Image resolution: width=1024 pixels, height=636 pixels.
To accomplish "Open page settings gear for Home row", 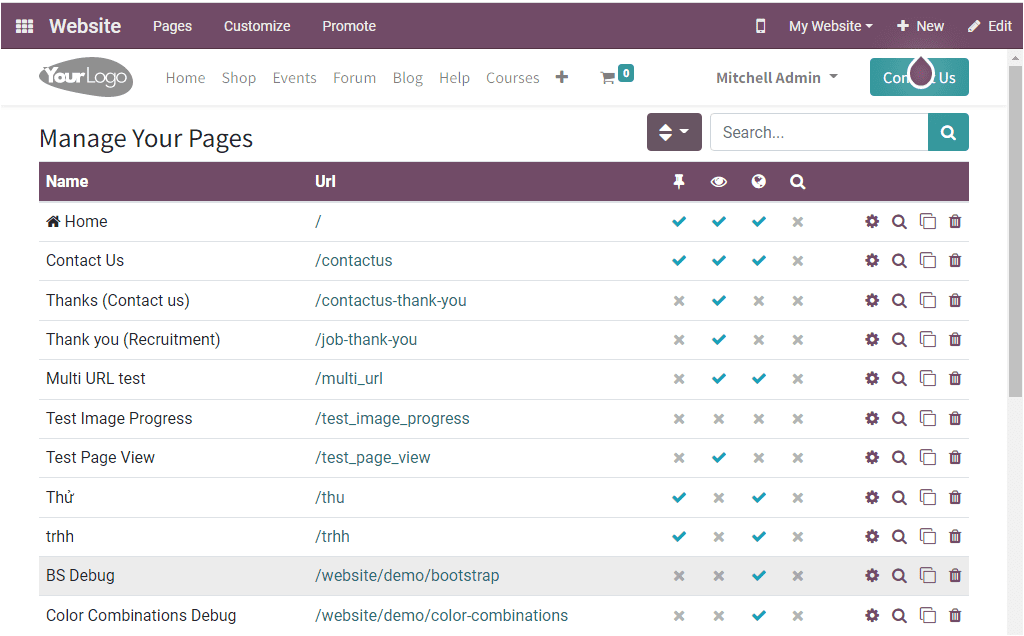I will point(871,221).
